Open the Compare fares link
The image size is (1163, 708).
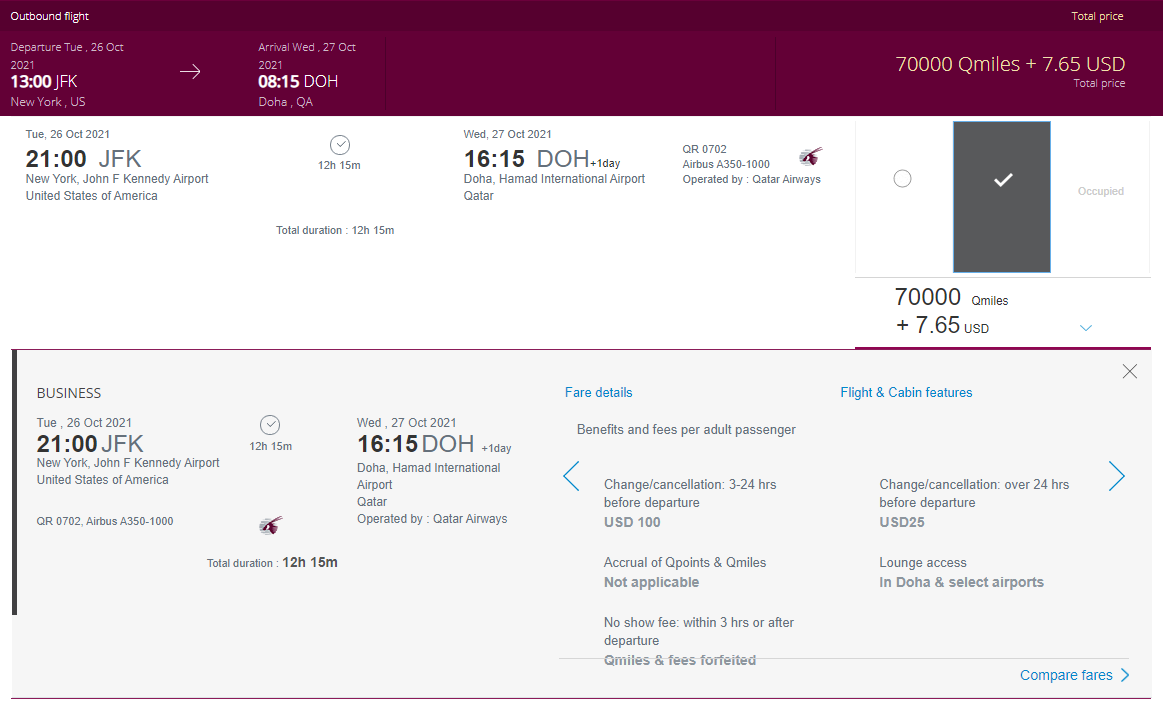point(1066,675)
